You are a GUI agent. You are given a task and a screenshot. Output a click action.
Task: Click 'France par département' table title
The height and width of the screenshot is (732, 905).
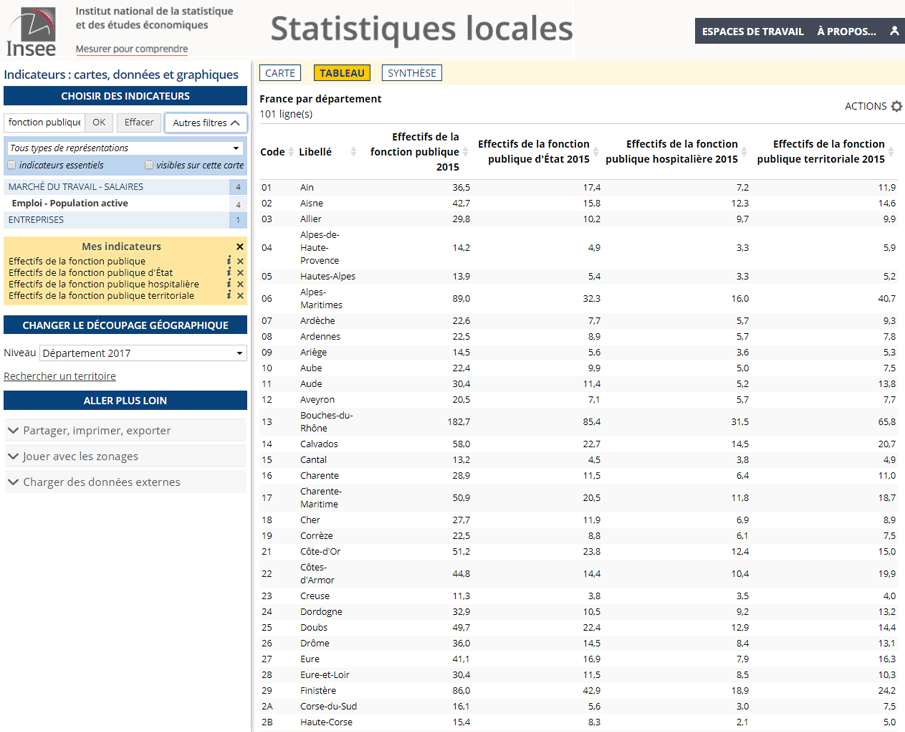pos(320,99)
